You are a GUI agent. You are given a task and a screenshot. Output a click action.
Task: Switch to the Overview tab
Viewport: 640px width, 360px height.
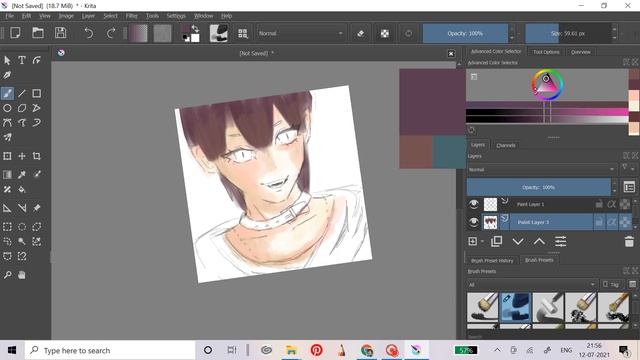tap(580, 52)
